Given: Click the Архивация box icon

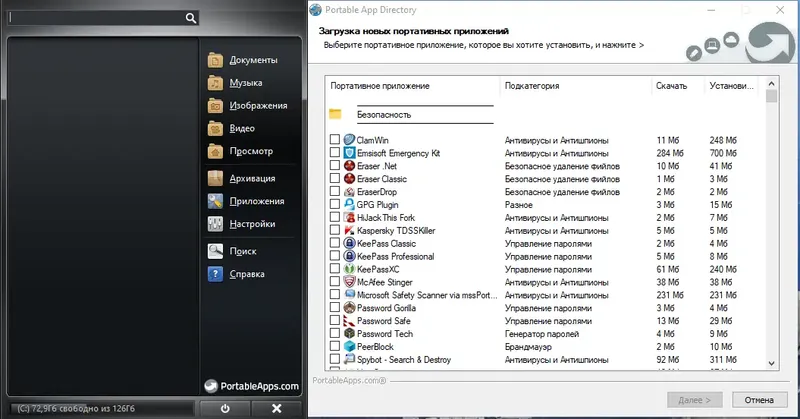Looking at the screenshot, I should coord(215,178).
